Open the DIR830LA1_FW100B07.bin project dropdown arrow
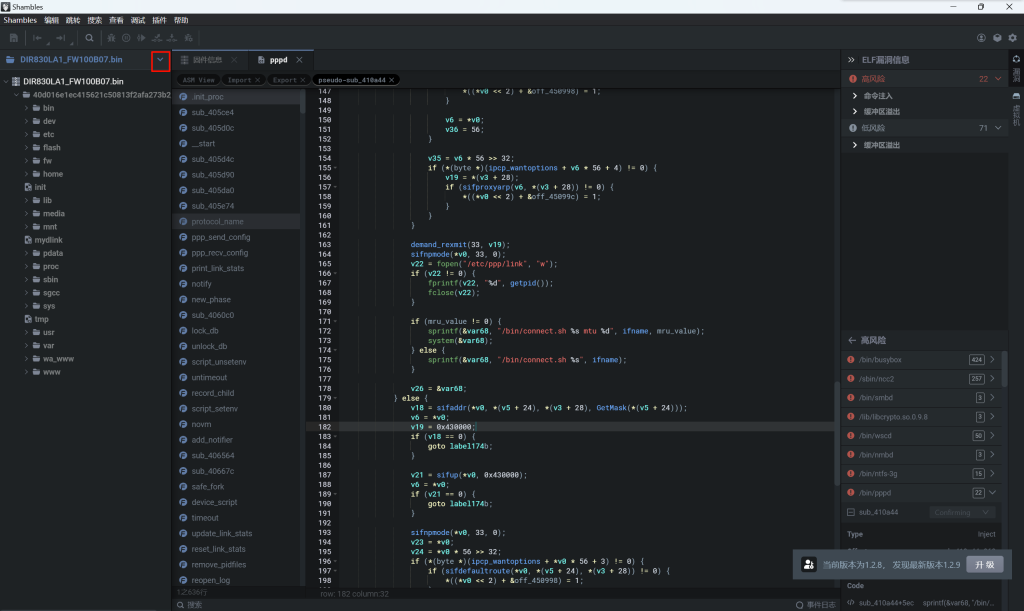This screenshot has height=611, width=1024. [x=160, y=60]
